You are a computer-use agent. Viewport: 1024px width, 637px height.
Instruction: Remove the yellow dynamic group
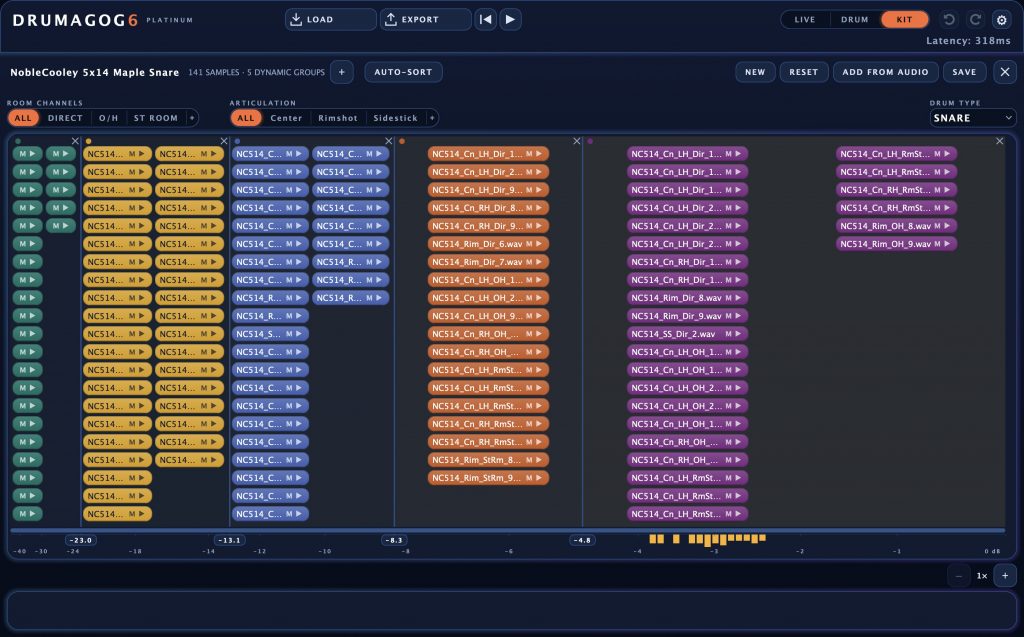[x=224, y=141]
